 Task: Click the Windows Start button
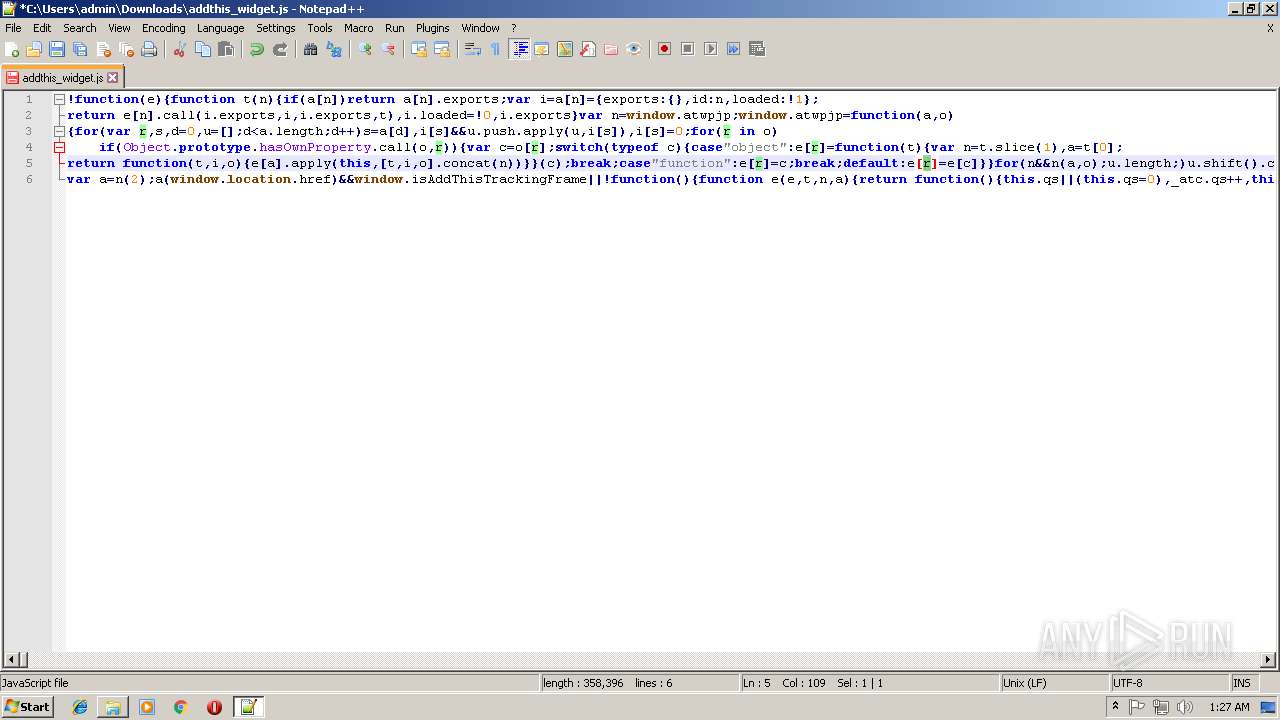[28, 707]
